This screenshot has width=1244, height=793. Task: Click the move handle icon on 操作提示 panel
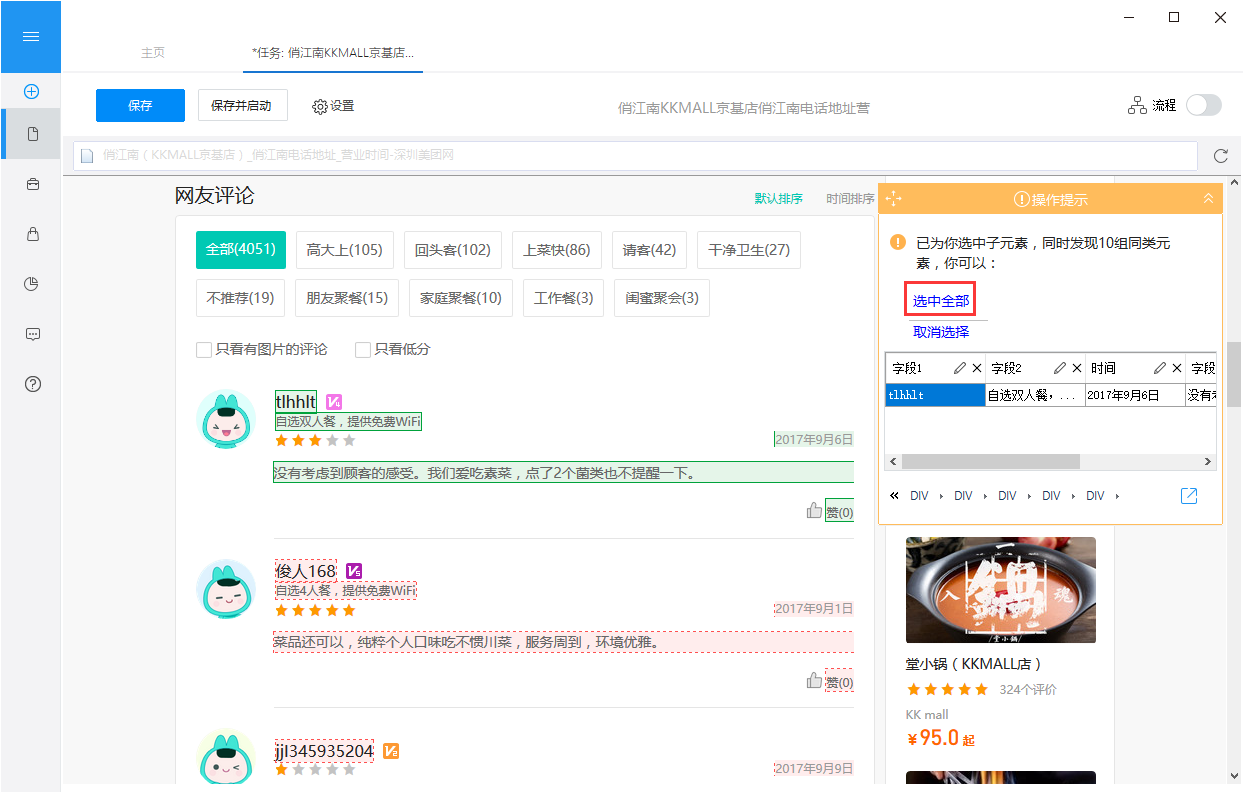[893, 199]
